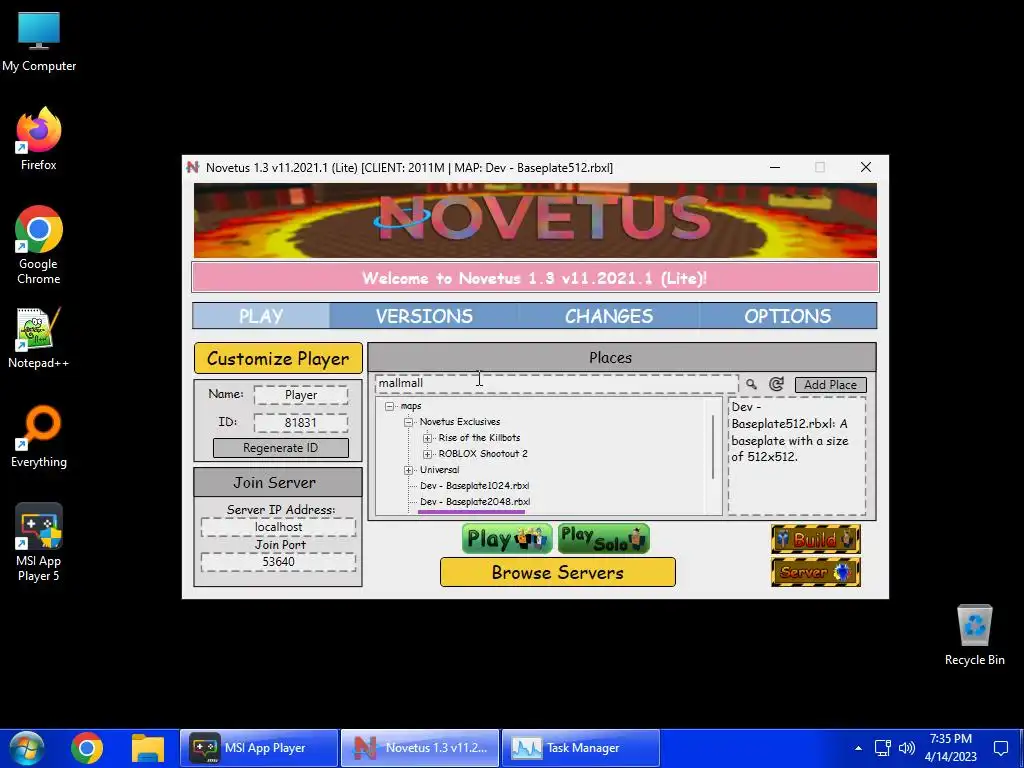Open the Notepad++ desktop shortcut

pos(39,338)
